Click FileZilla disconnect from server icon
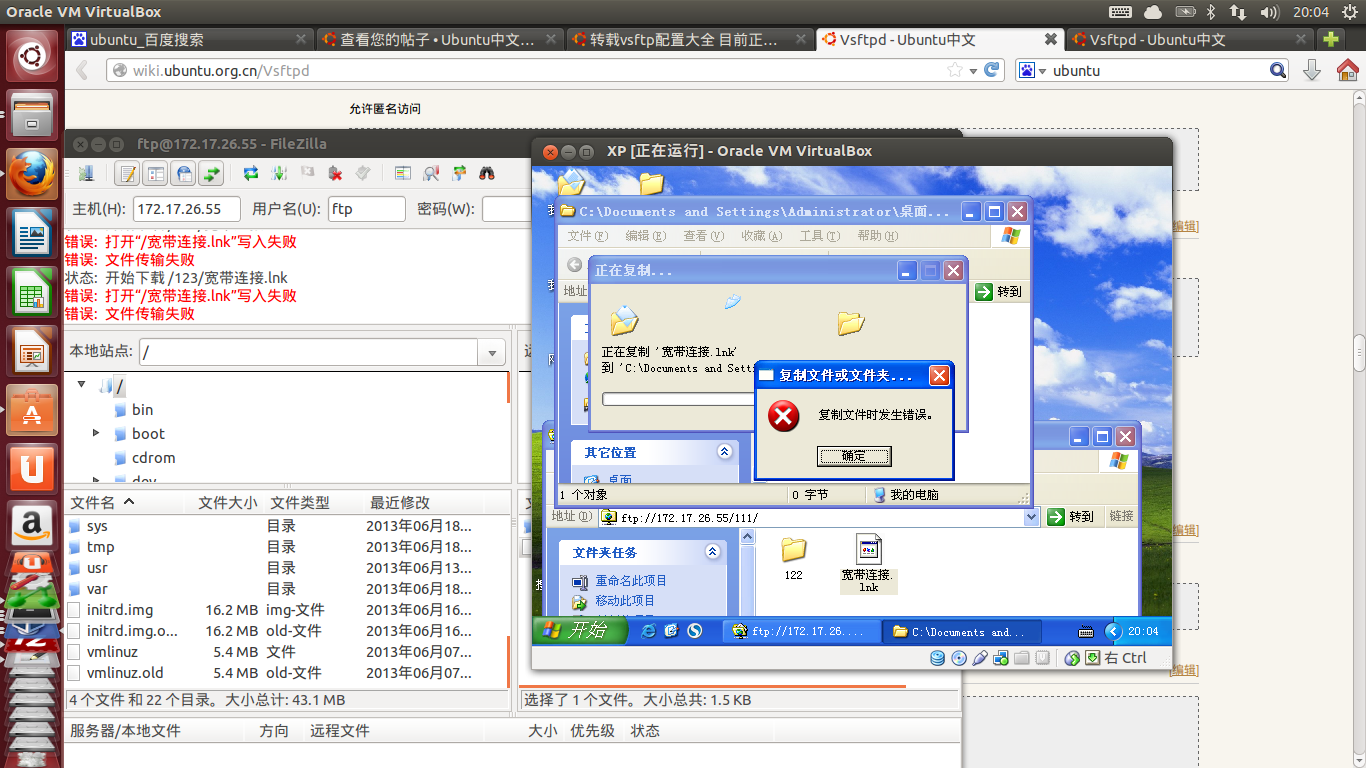The image size is (1366, 768). point(335,173)
